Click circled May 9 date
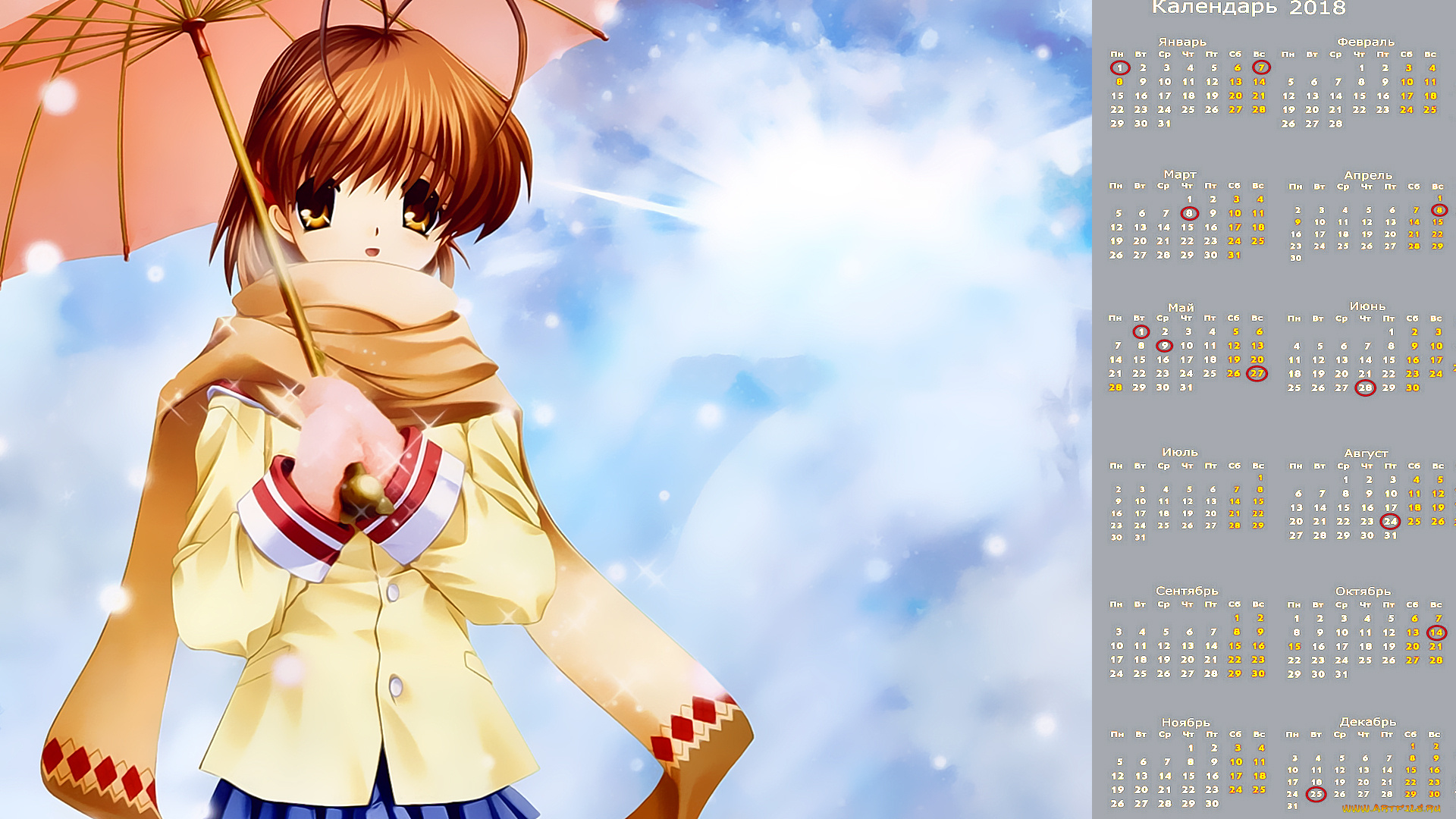1456x819 pixels. click(x=1164, y=346)
